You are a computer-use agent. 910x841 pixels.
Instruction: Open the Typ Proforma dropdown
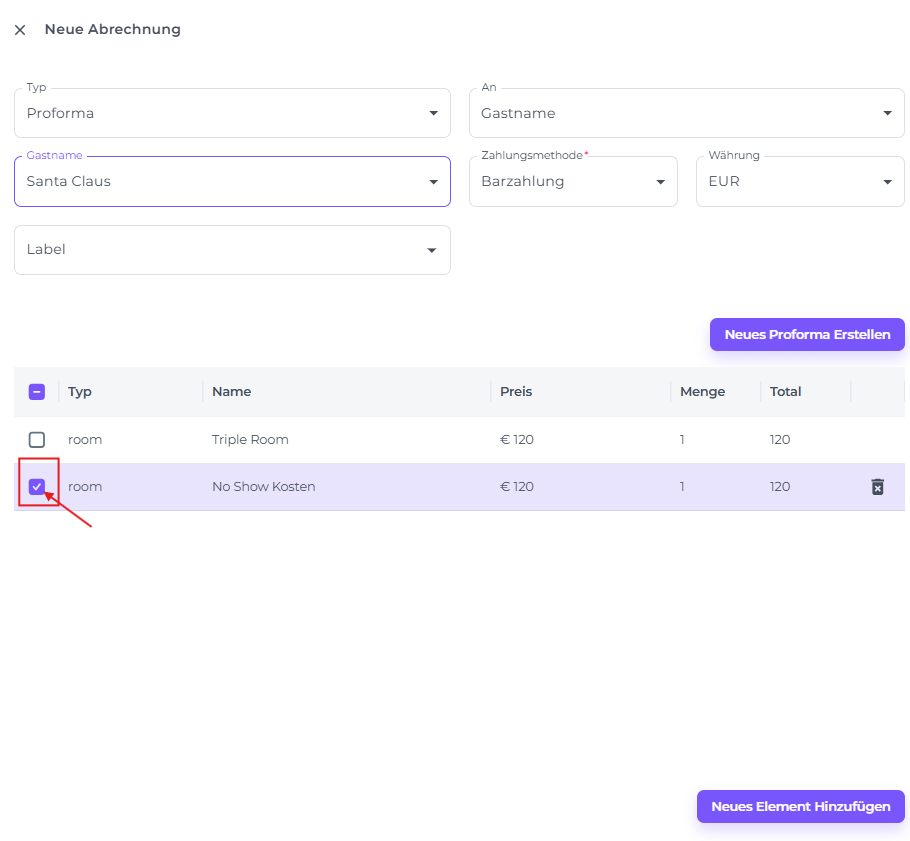click(232, 113)
